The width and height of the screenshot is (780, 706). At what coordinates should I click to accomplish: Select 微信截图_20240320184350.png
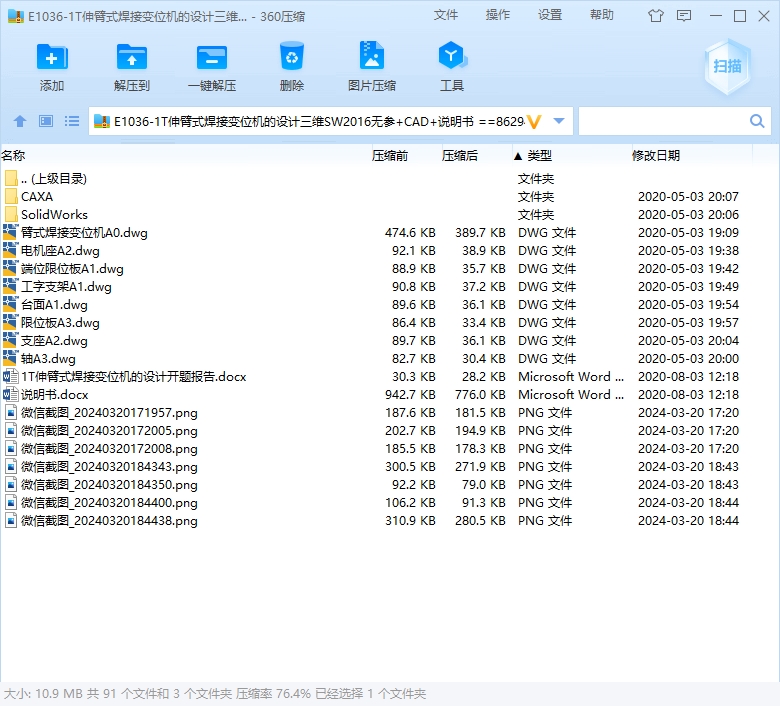(109, 484)
